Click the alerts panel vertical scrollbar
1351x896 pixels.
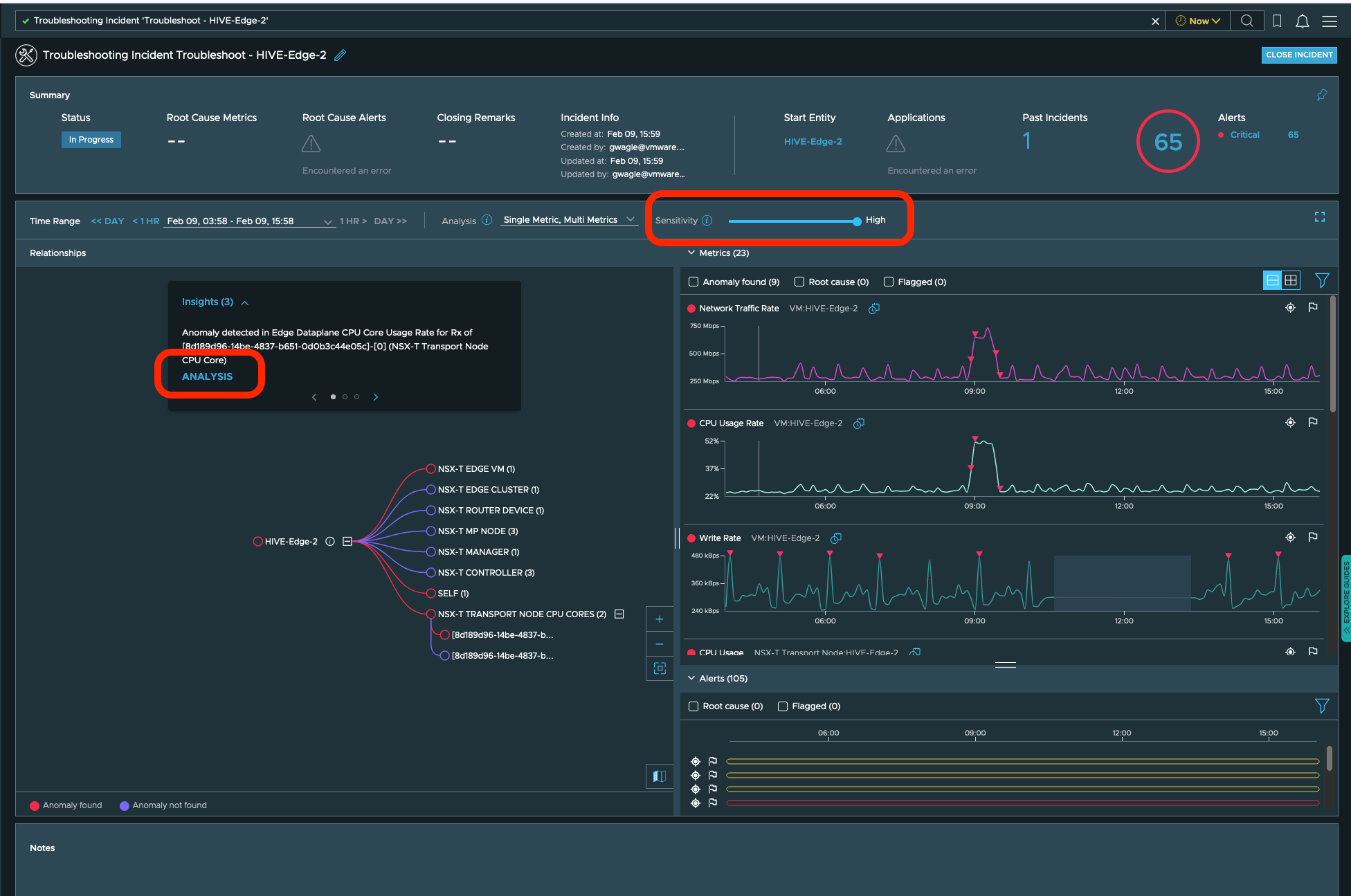pyautogui.click(x=1329, y=758)
